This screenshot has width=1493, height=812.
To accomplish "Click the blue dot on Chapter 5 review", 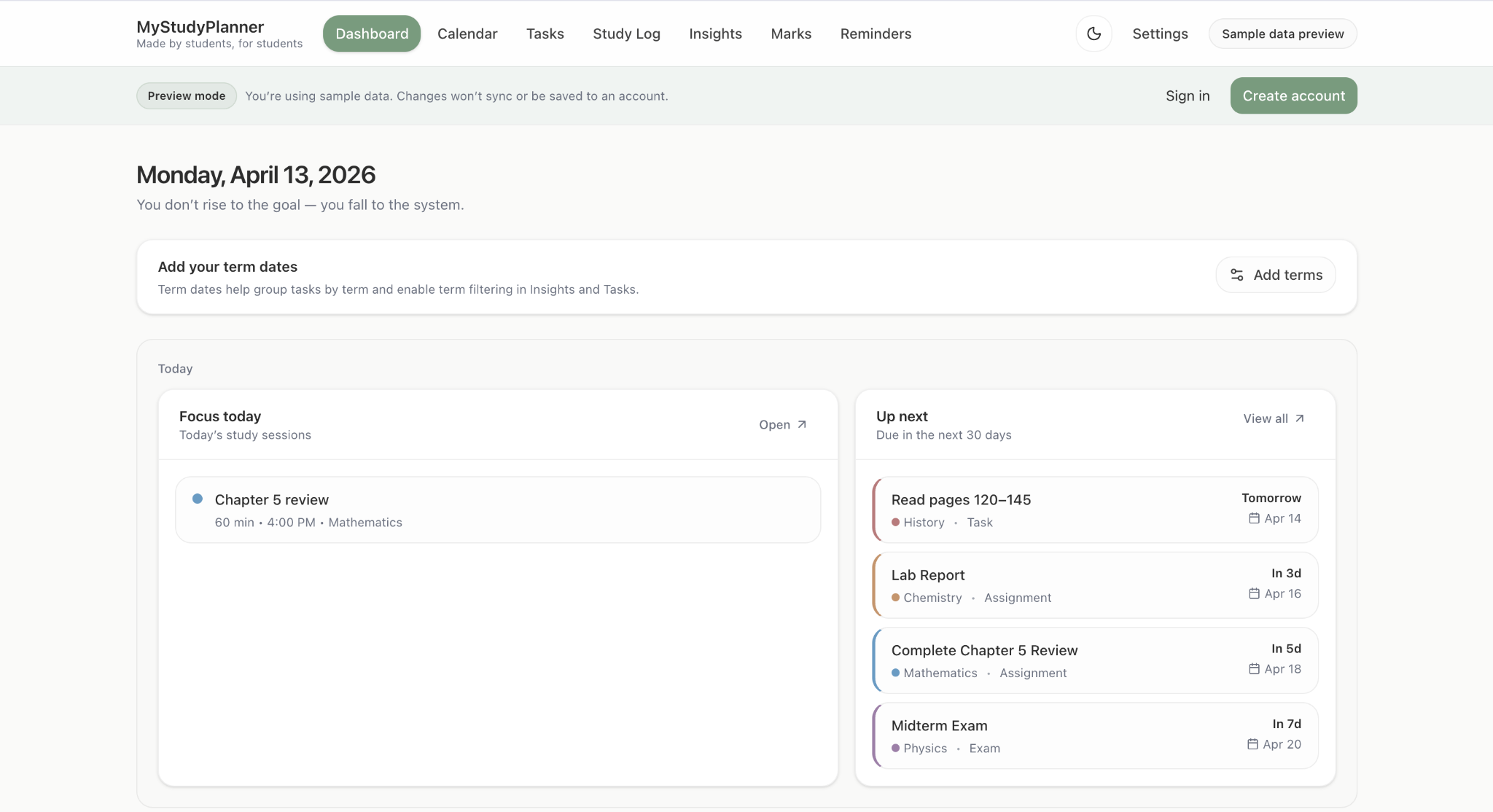I will point(198,499).
